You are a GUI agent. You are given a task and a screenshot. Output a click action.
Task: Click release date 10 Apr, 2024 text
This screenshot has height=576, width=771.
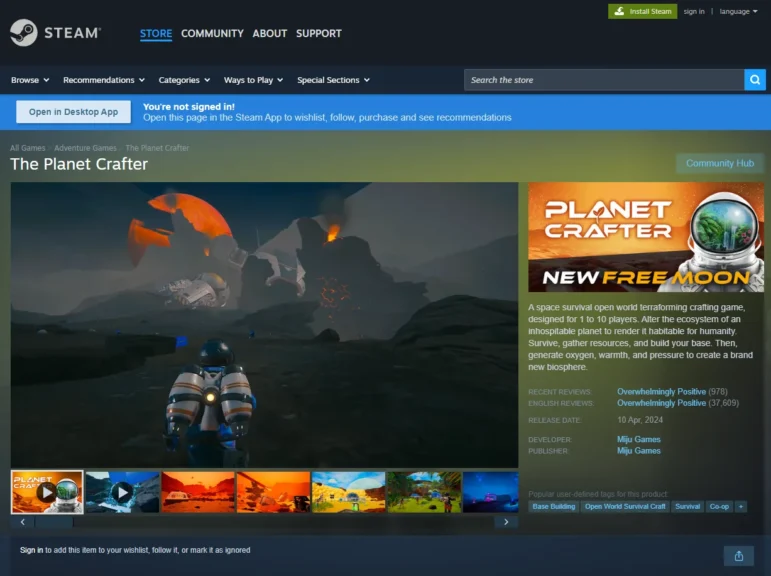coord(640,420)
